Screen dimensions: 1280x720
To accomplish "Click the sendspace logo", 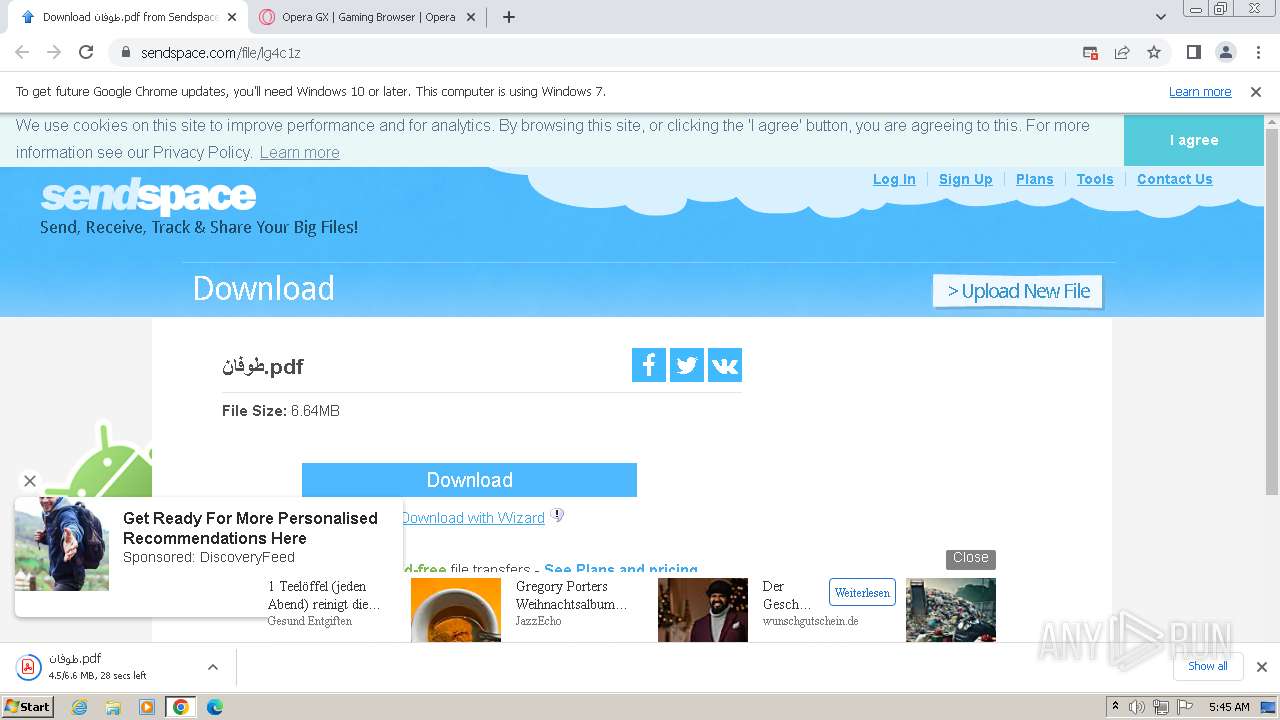I will [x=148, y=196].
